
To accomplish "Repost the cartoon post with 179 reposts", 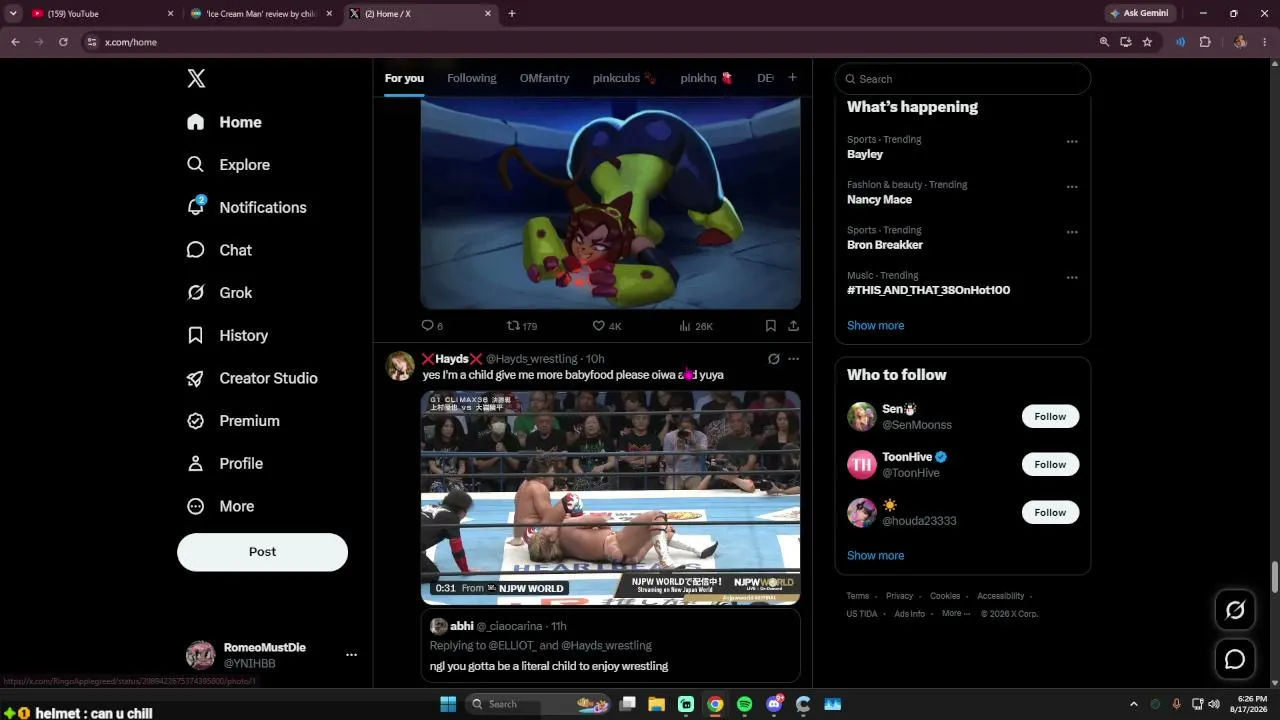I will [522, 326].
